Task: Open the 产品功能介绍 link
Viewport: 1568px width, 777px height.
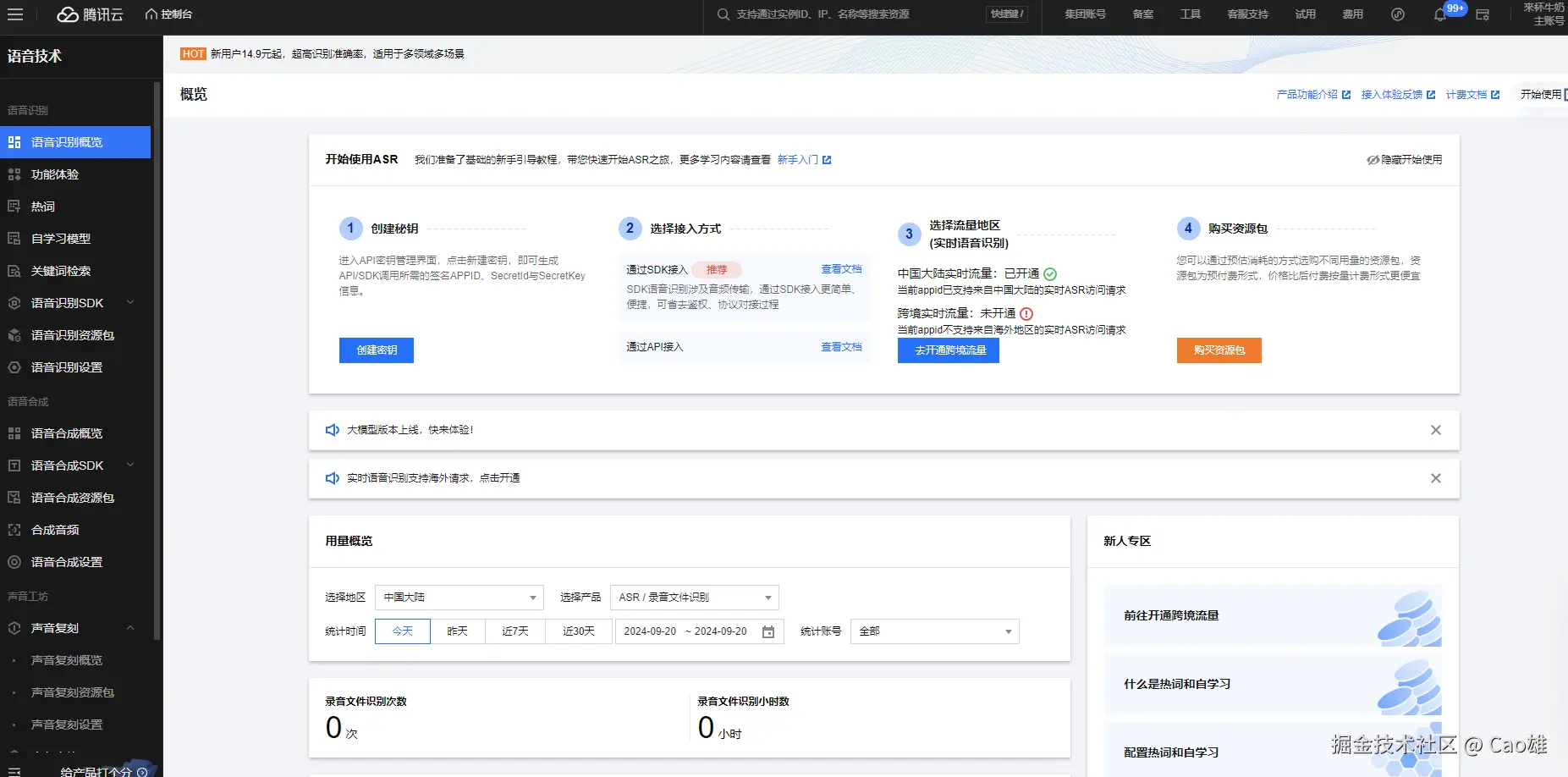Action: coord(1313,95)
